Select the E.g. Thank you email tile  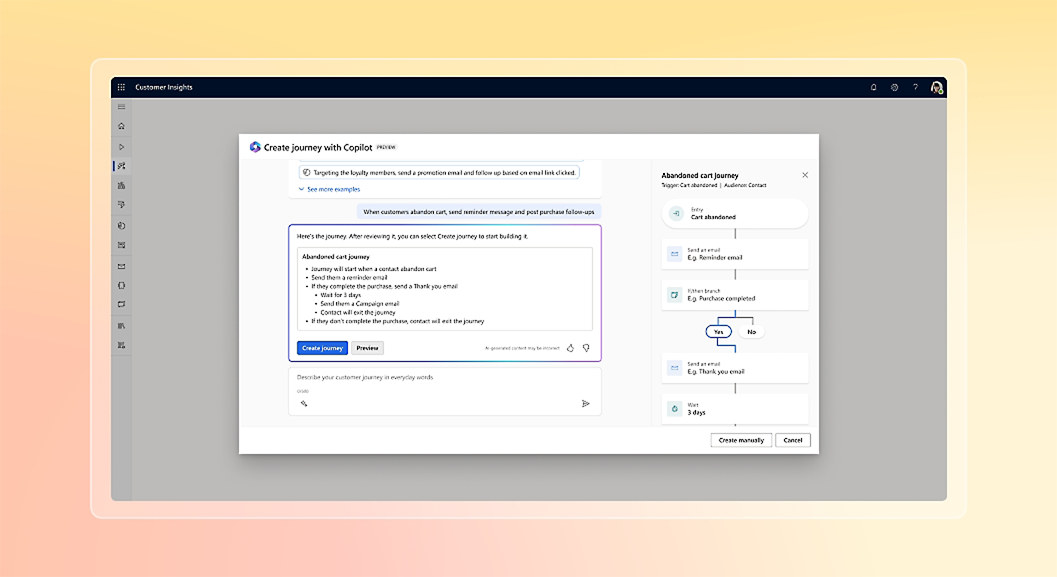tap(735, 368)
